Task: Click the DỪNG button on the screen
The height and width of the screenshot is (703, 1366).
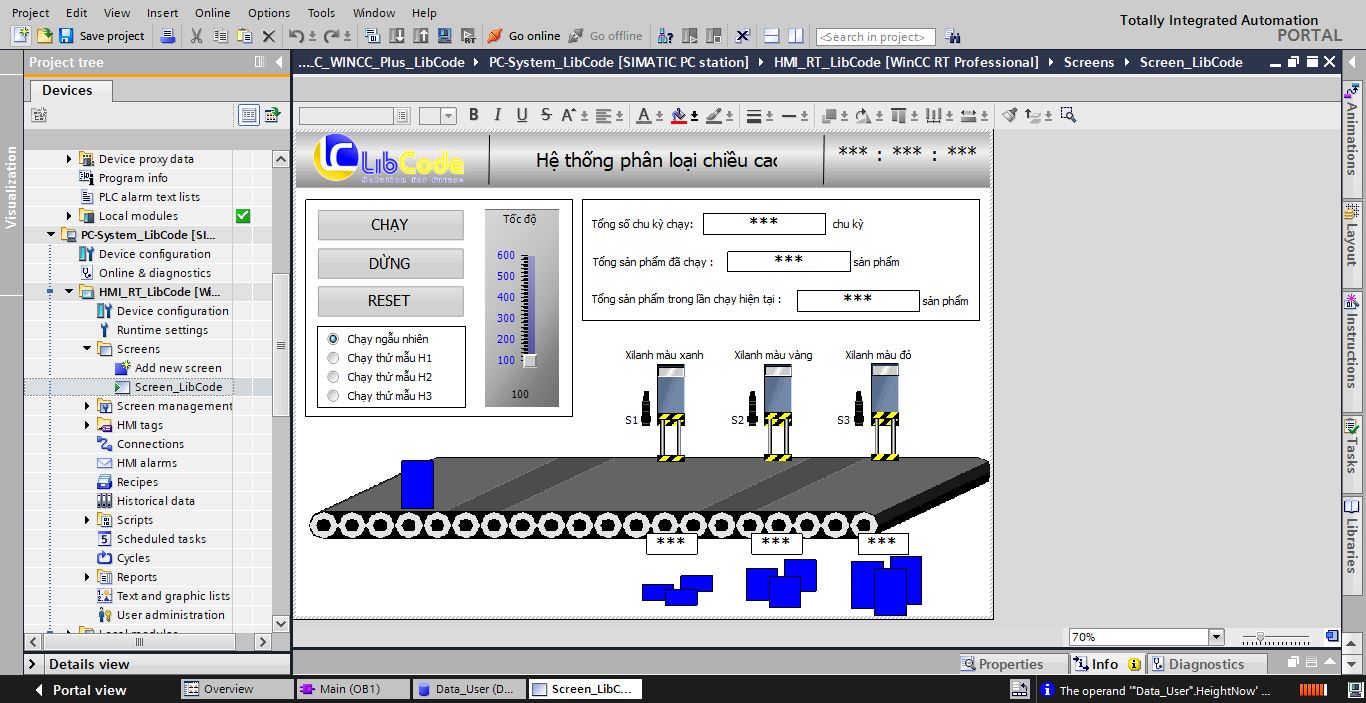Action: (x=390, y=263)
